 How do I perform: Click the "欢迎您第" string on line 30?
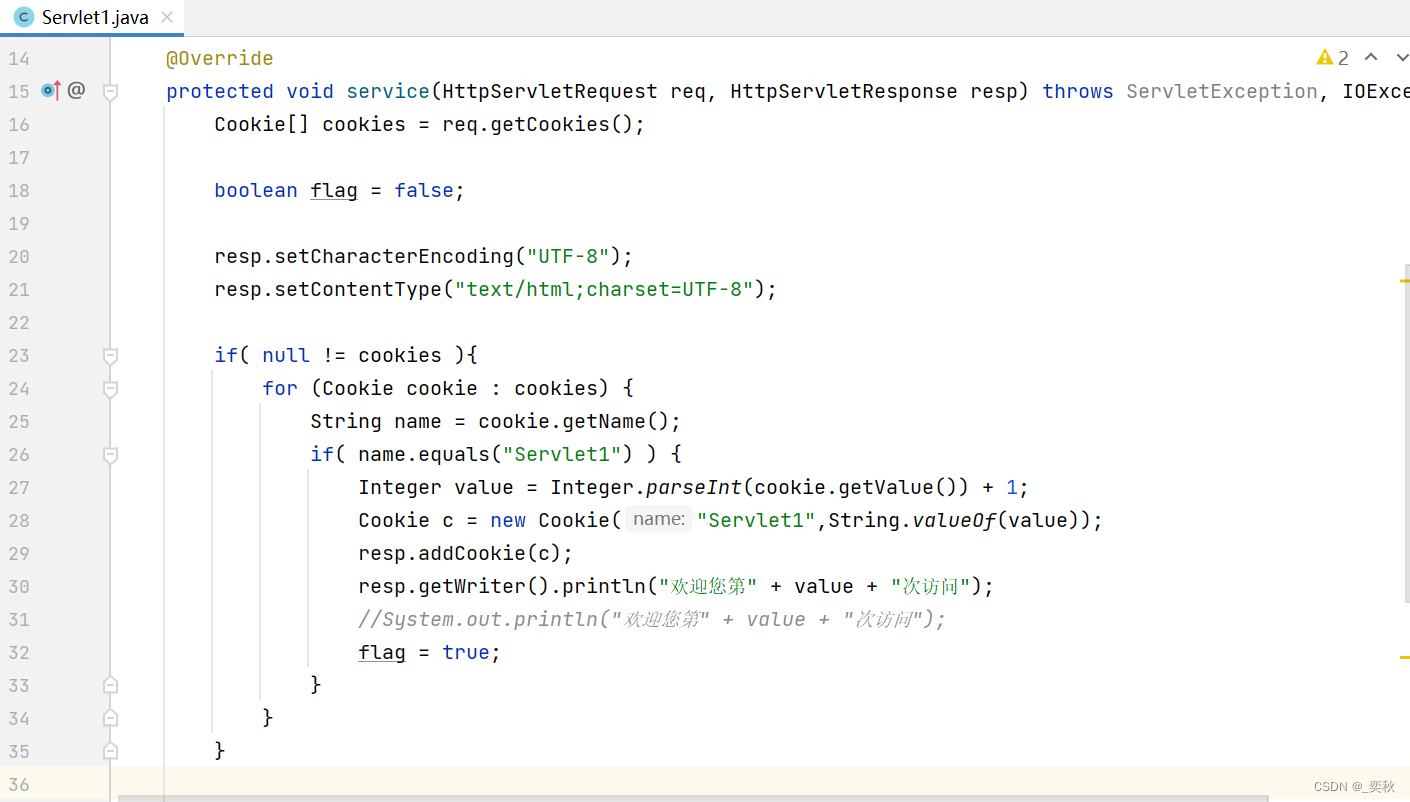tap(708, 586)
